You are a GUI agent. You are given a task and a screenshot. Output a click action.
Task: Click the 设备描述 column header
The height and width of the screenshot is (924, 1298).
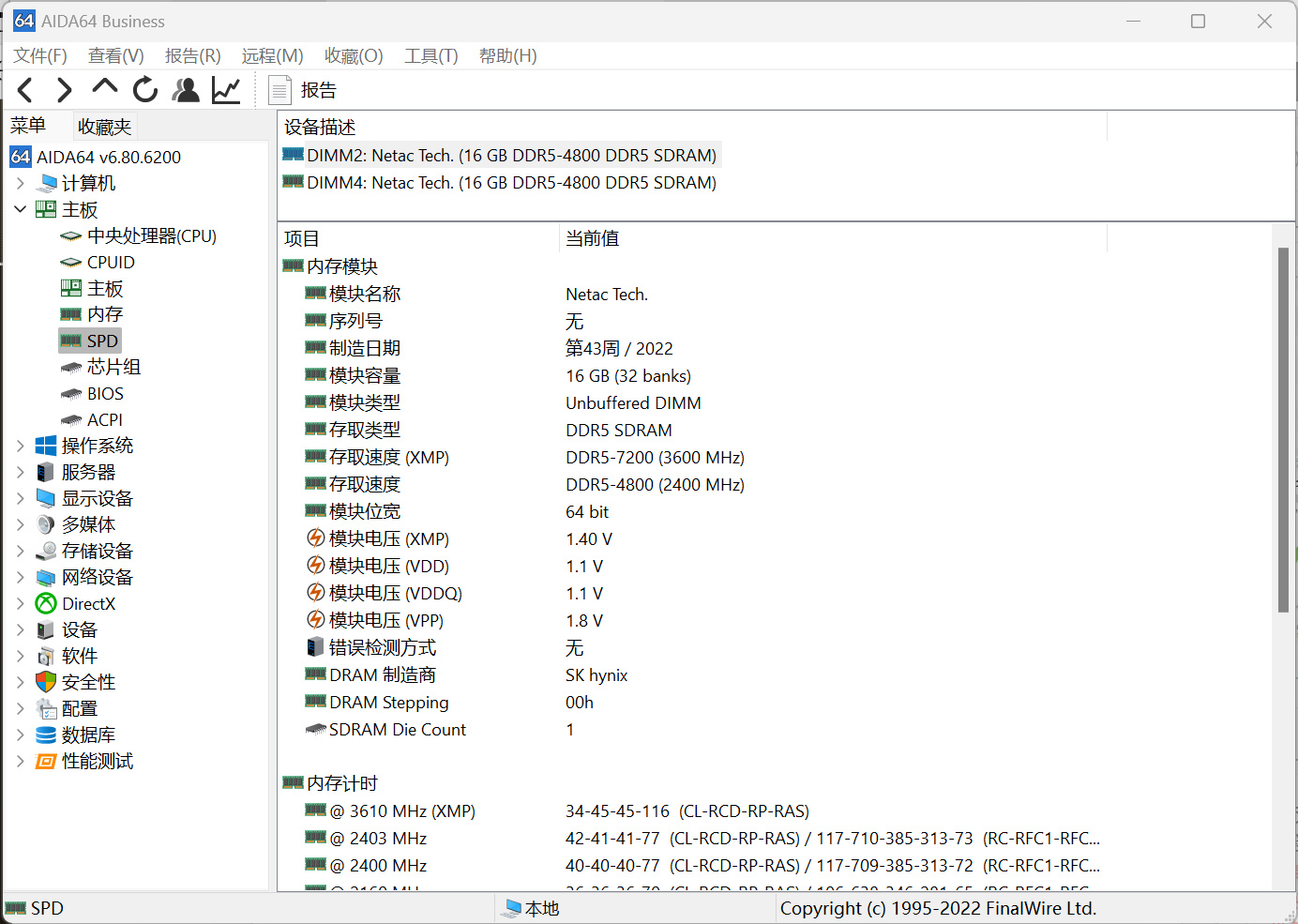click(693, 127)
